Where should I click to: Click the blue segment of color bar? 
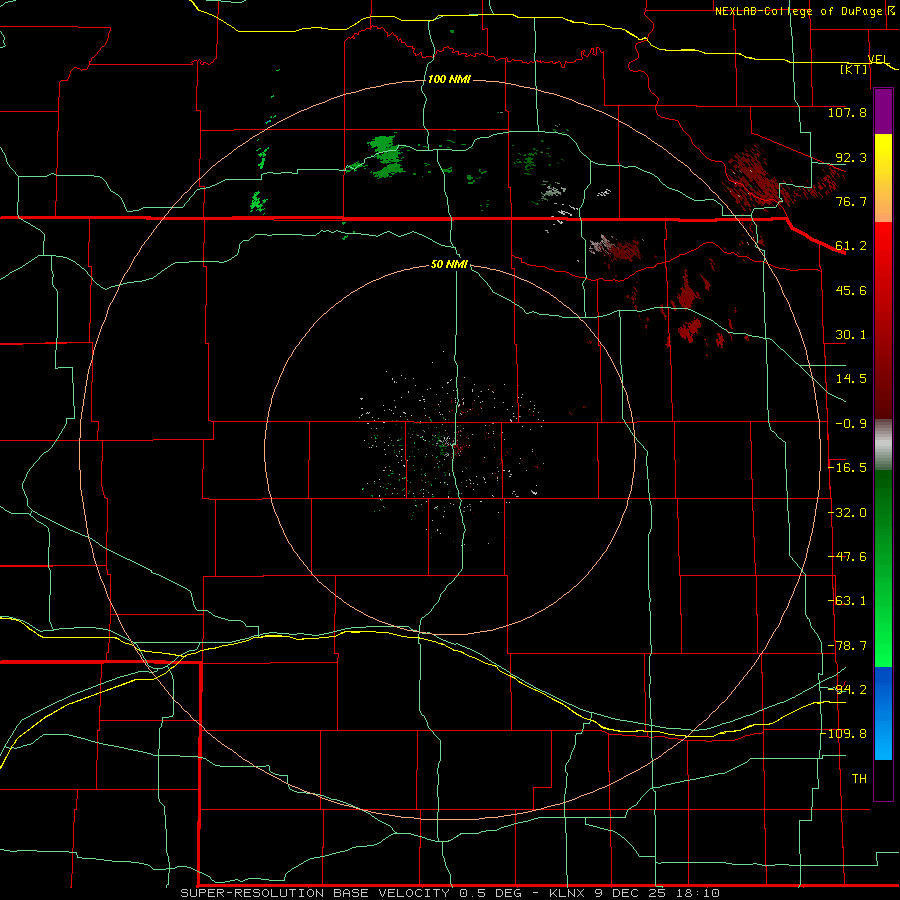tap(883, 713)
